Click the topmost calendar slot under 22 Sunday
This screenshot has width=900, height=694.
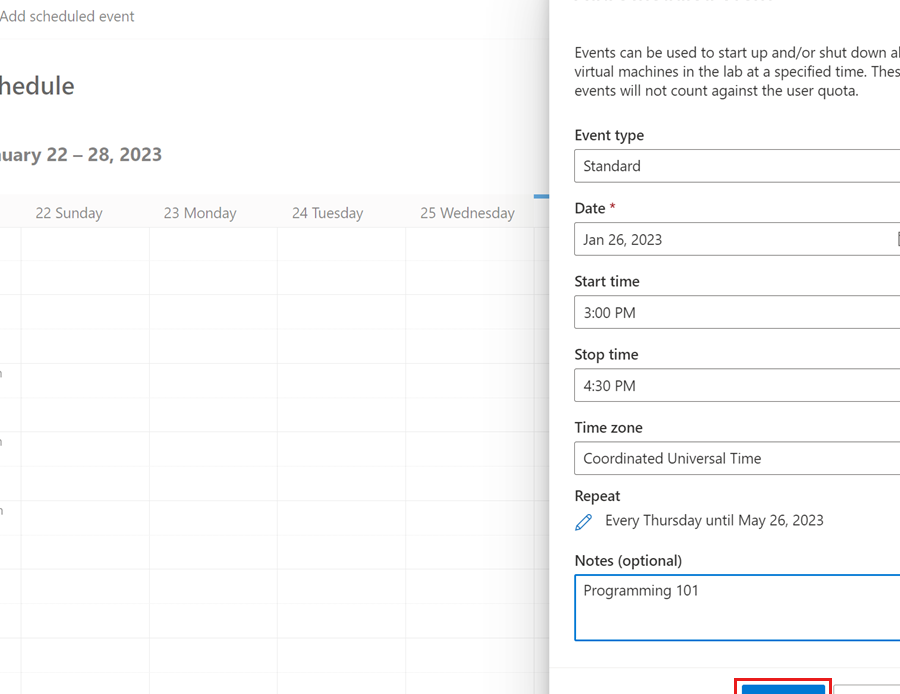[x=85, y=244]
